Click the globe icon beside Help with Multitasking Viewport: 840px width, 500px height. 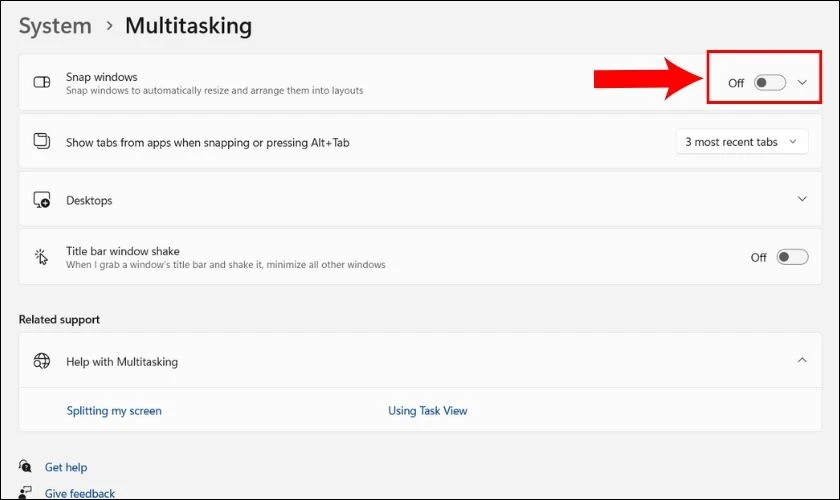pyautogui.click(x=42, y=361)
